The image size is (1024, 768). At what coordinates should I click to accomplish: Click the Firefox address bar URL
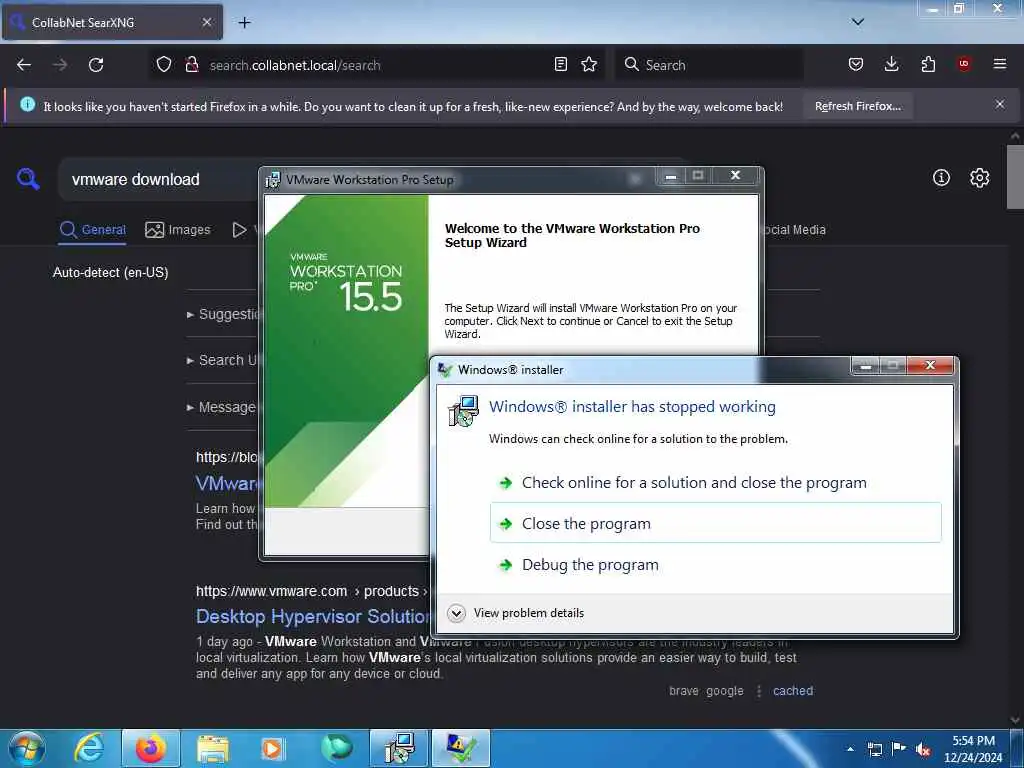[x=295, y=65]
